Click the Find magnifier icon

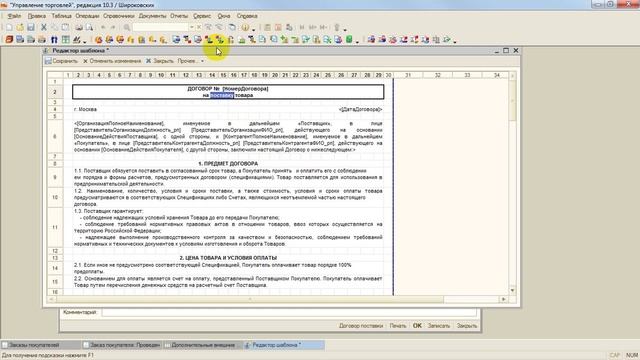click(x=127, y=27)
